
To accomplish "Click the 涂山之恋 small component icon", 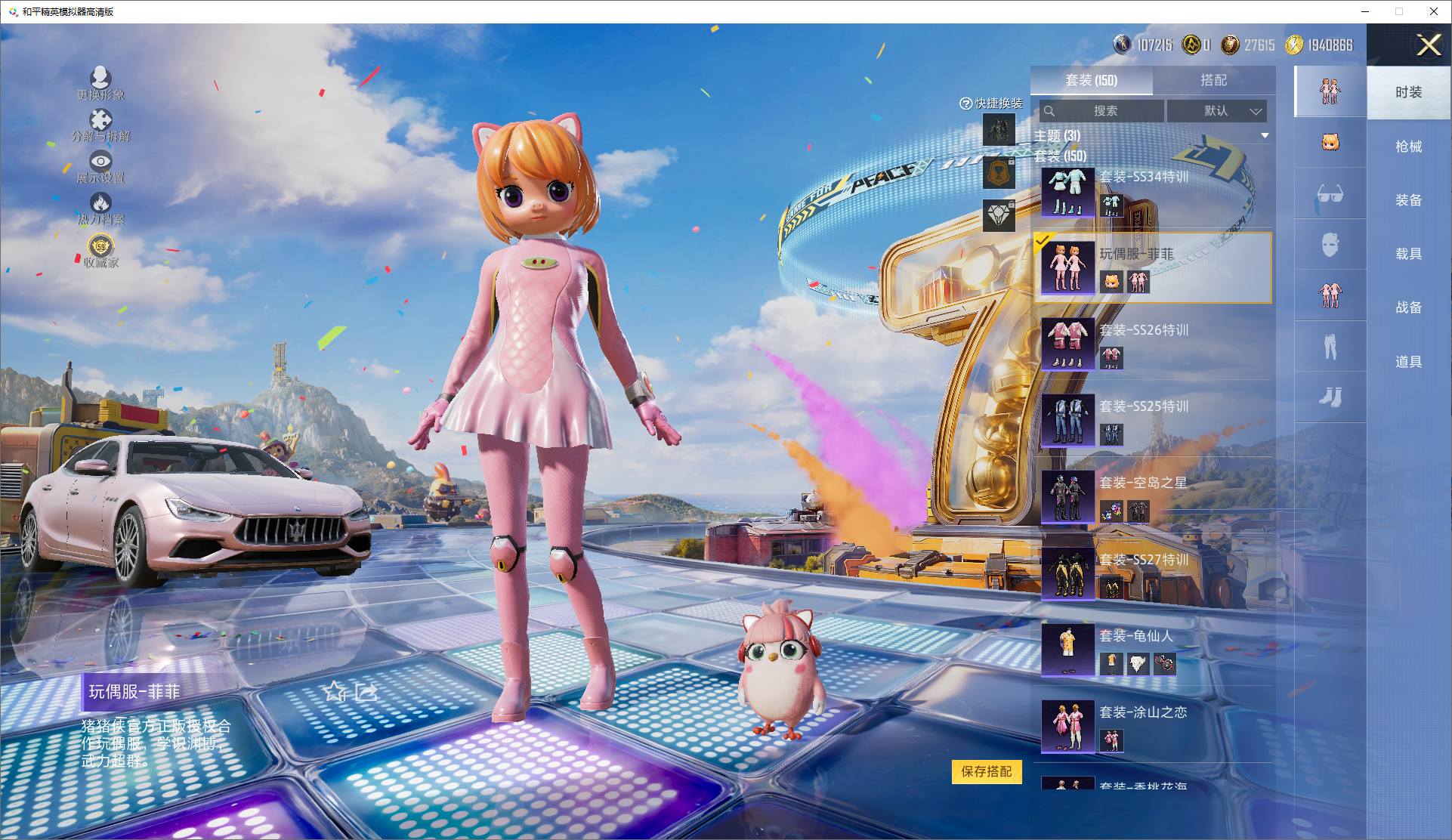I will [x=1111, y=740].
